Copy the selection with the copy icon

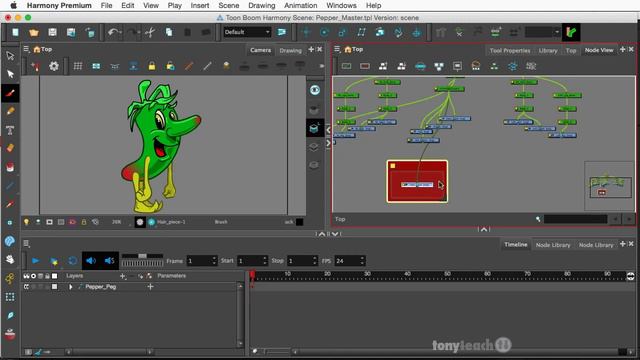click(169, 32)
